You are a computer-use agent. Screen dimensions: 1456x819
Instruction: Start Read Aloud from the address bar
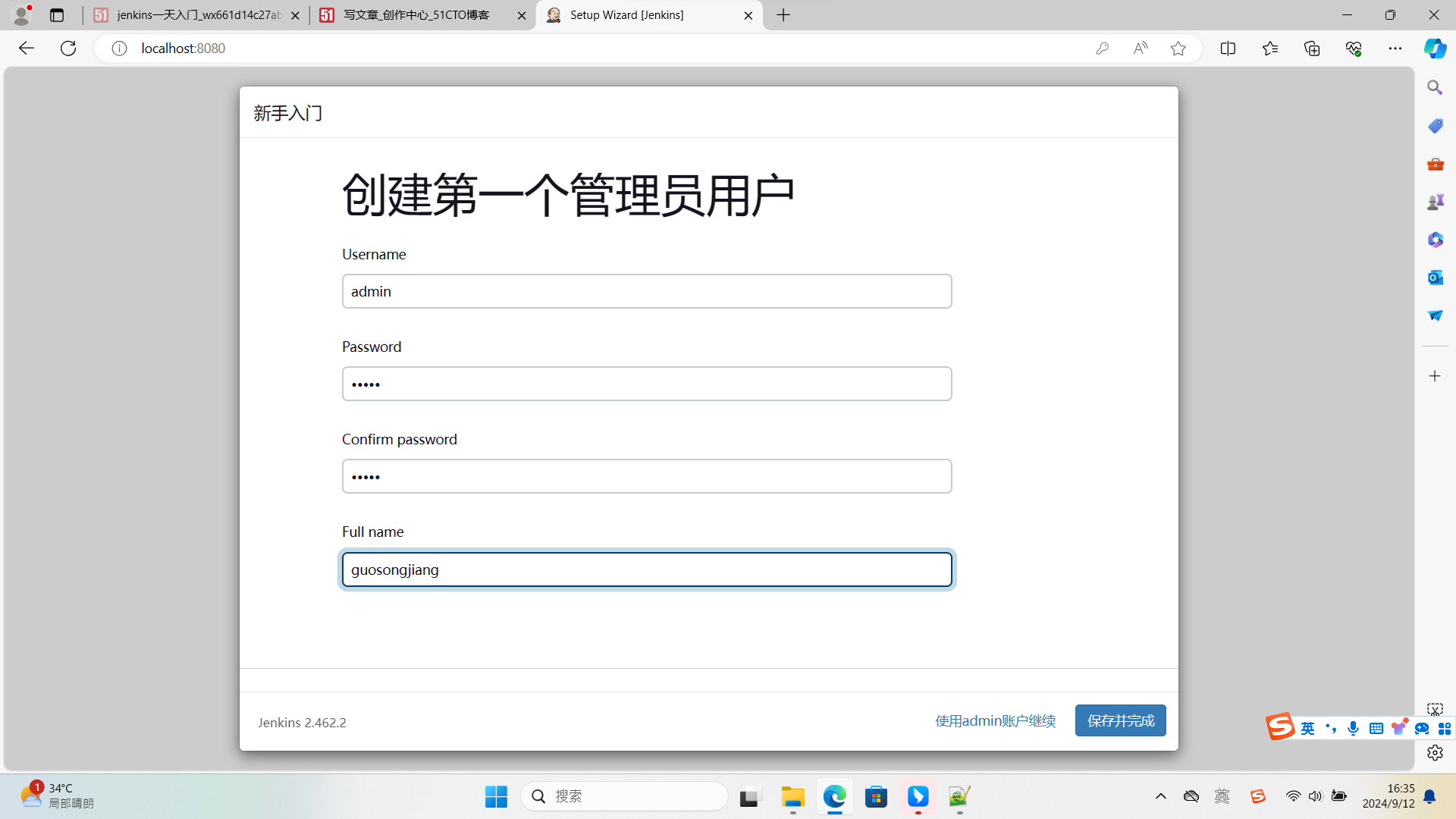(1140, 49)
